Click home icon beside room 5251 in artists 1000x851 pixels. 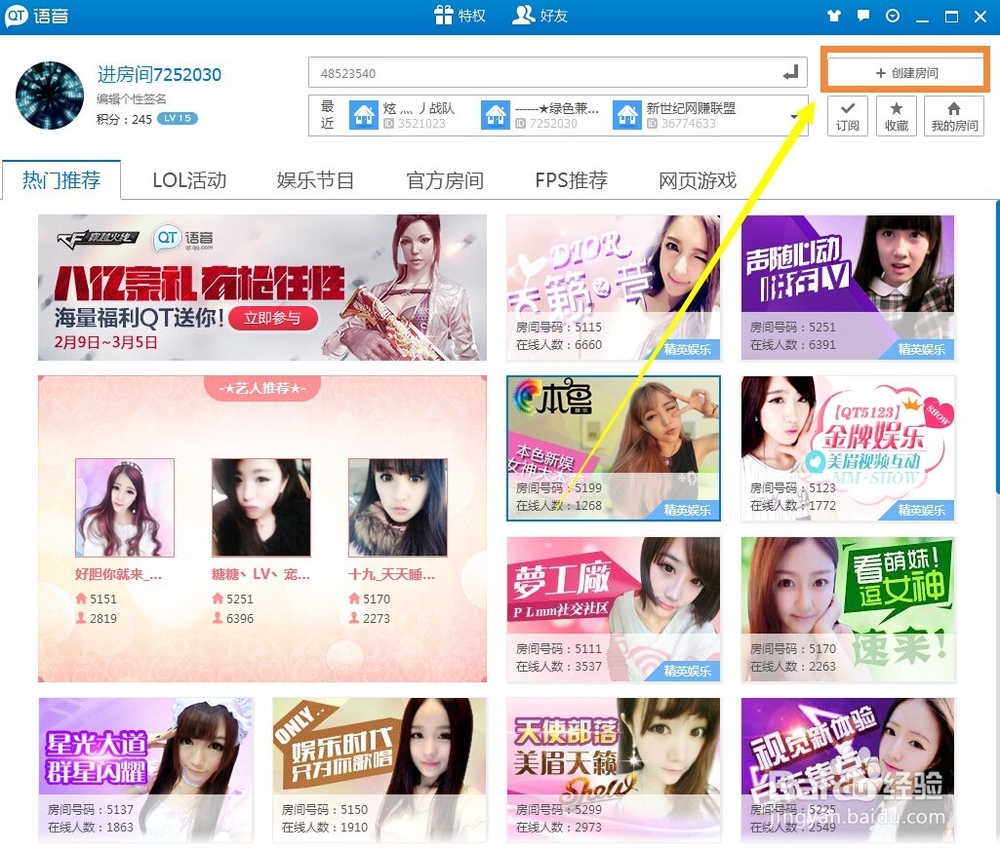click(x=217, y=598)
